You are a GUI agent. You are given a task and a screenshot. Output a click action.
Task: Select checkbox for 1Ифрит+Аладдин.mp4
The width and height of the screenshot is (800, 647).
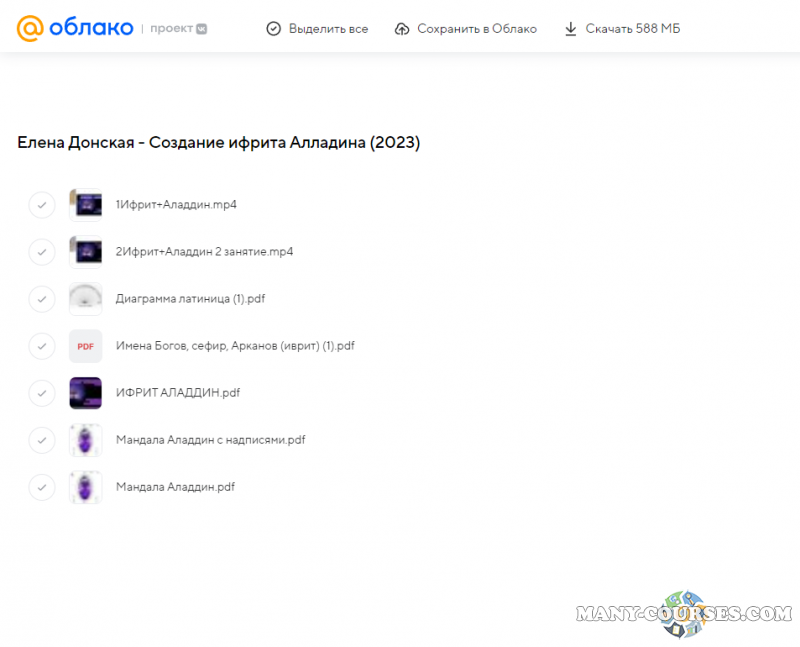tap(42, 205)
